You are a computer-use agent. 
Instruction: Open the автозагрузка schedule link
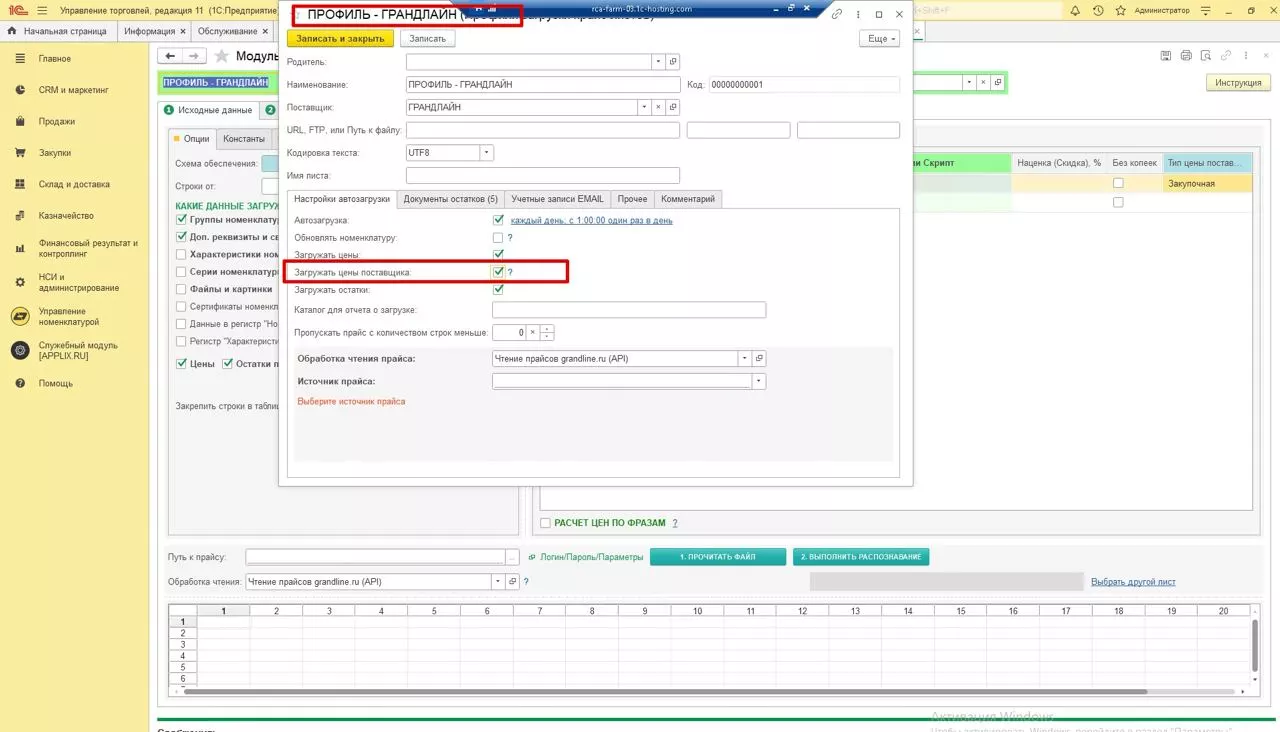[x=591, y=220]
